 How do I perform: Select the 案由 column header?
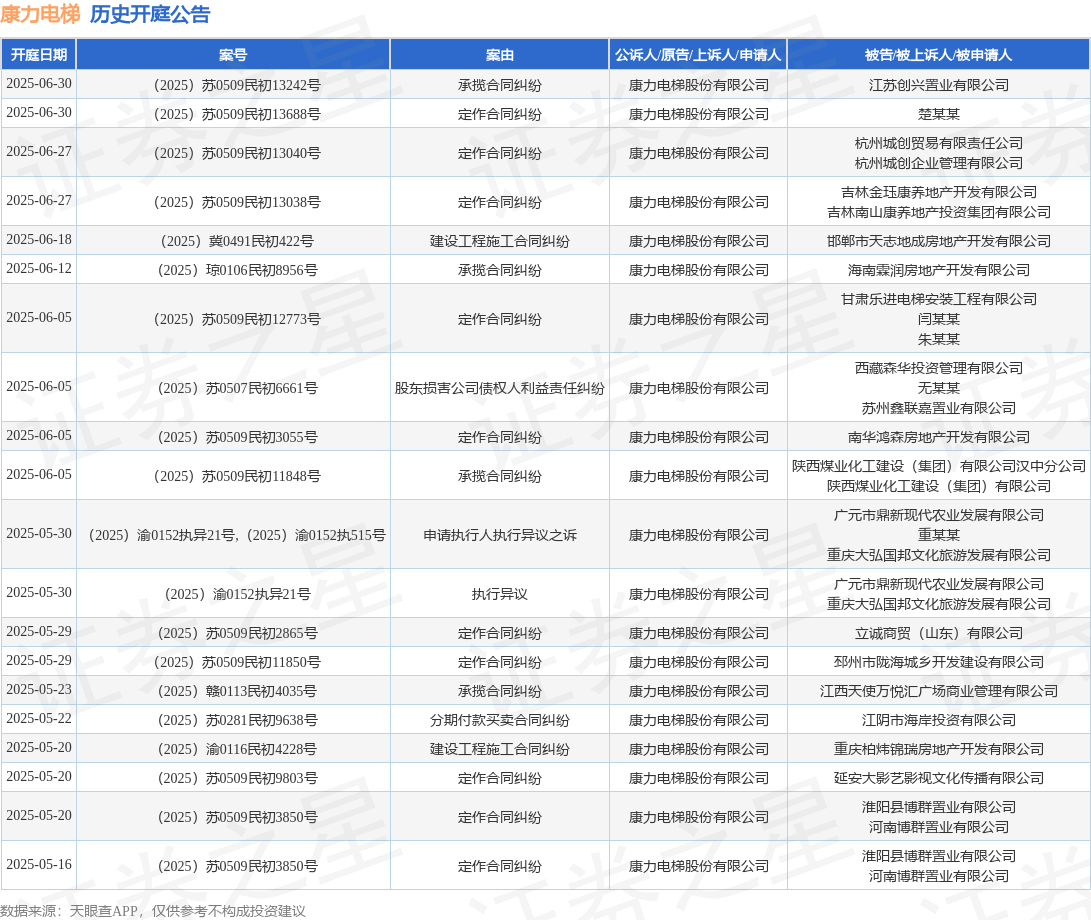pos(500,55)
